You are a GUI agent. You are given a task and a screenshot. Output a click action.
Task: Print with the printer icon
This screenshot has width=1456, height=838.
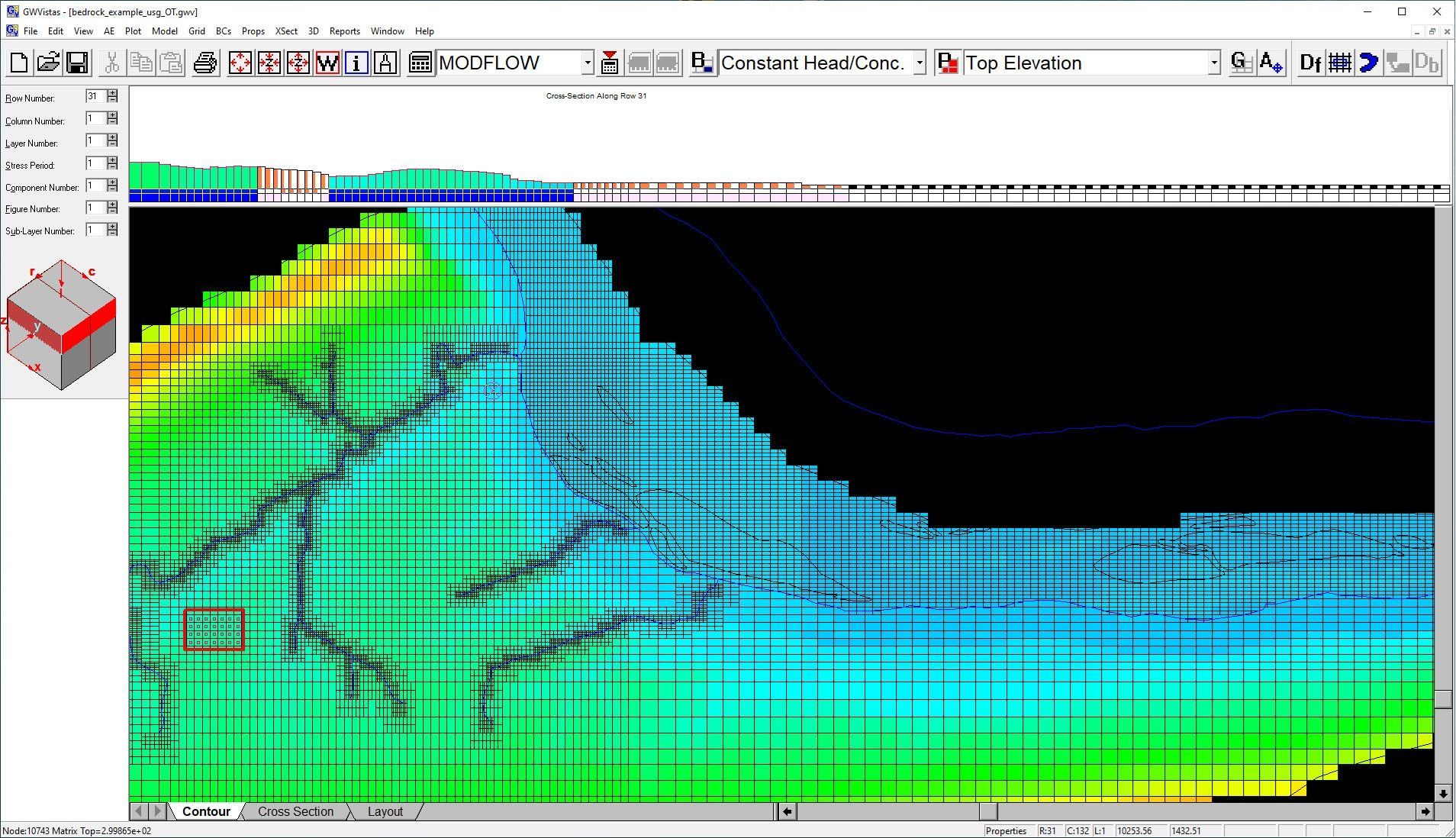pyautogui.click(x=205, y=63)
